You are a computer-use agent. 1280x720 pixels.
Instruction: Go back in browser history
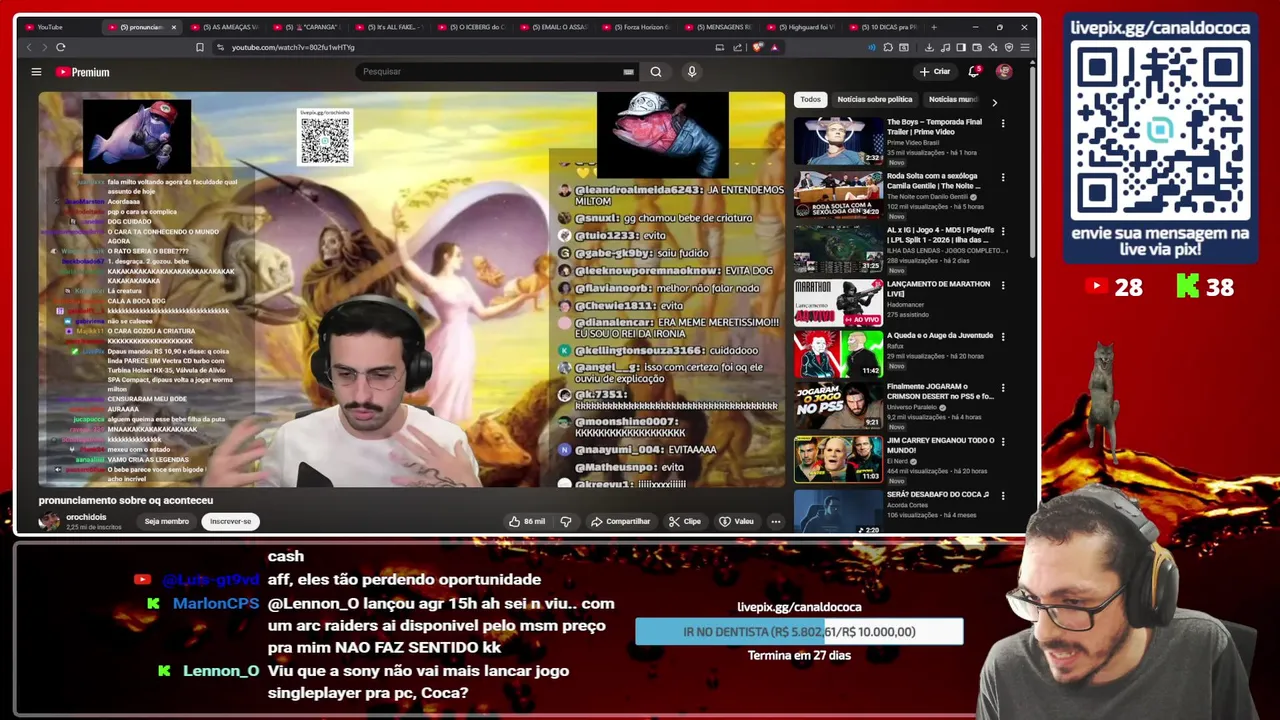tap(29, 47)
